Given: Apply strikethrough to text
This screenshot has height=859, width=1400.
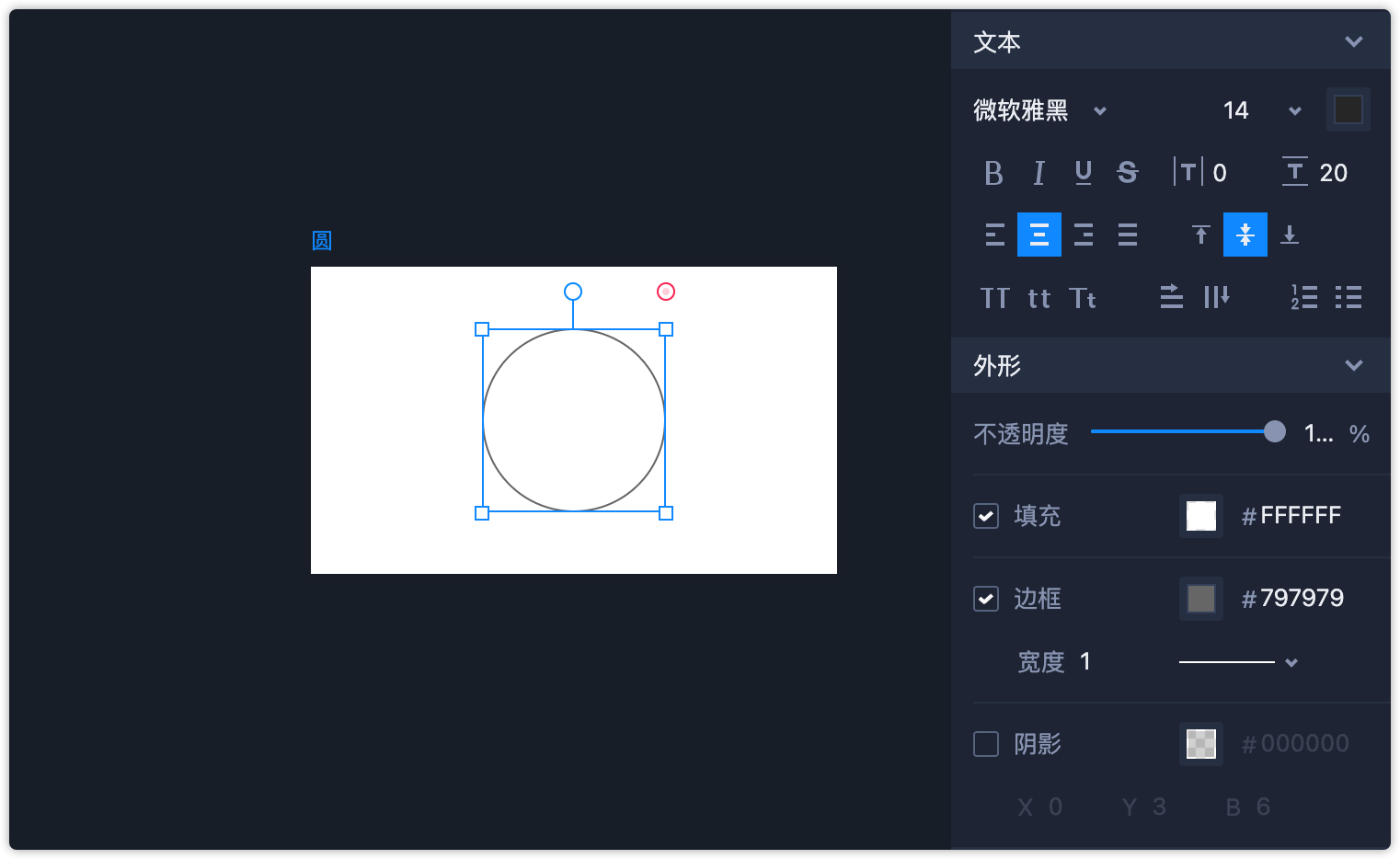Looking at the screenshot, I should click(x=1128, y=173).
